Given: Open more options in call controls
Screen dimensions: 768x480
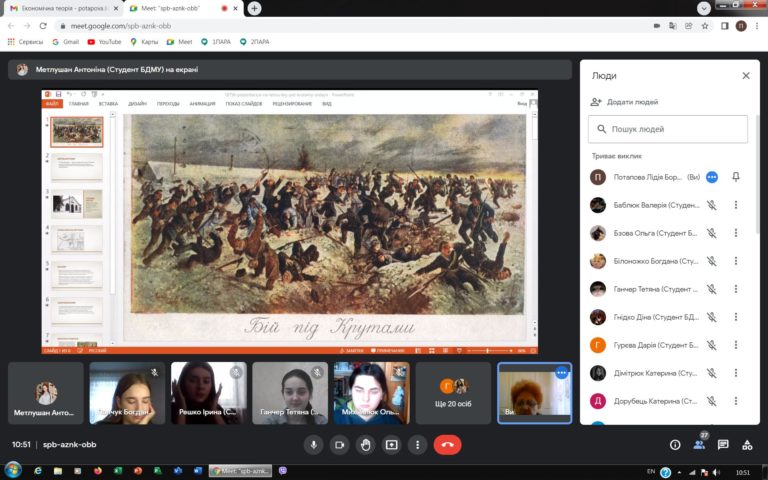Looking at the screenshot, I should coord(417,445).
